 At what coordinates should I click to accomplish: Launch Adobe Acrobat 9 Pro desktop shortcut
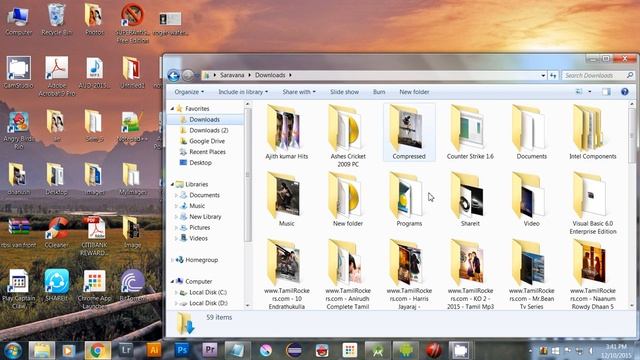coord(56,77)
